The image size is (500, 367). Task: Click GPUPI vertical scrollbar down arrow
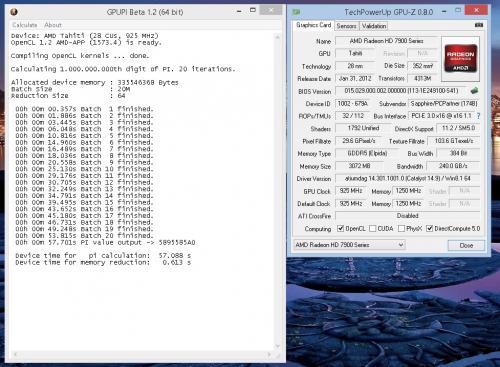[x=277, y=347]
